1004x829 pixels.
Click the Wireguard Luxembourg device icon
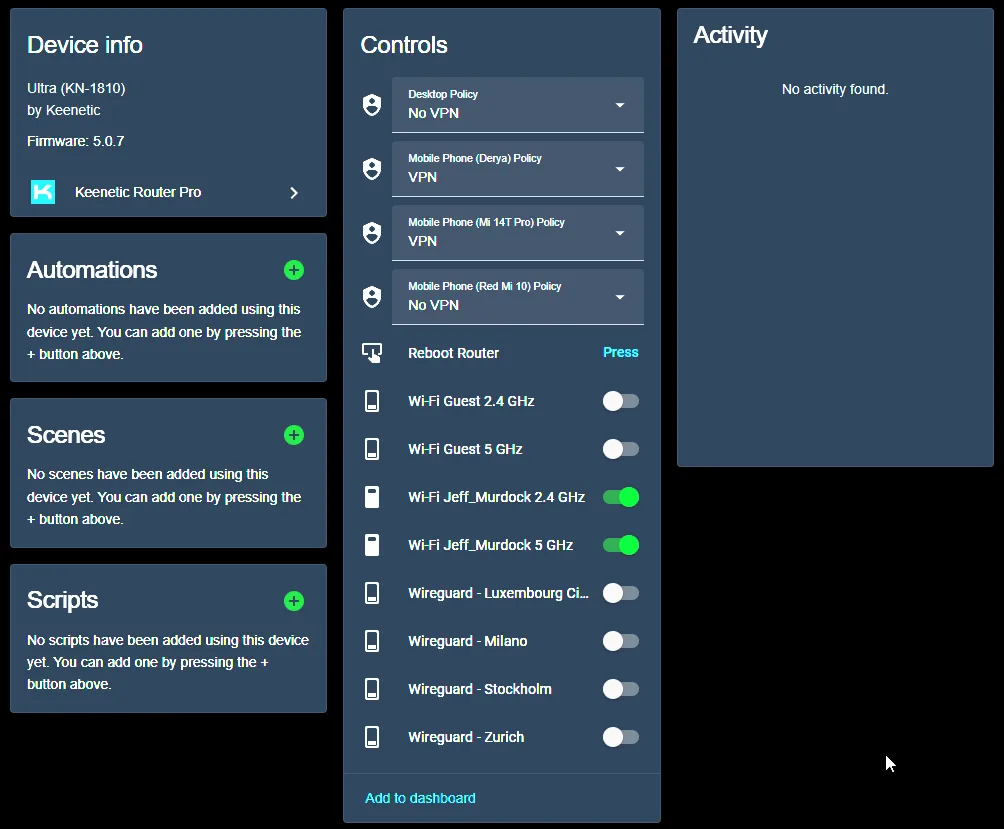click(372, 593)
